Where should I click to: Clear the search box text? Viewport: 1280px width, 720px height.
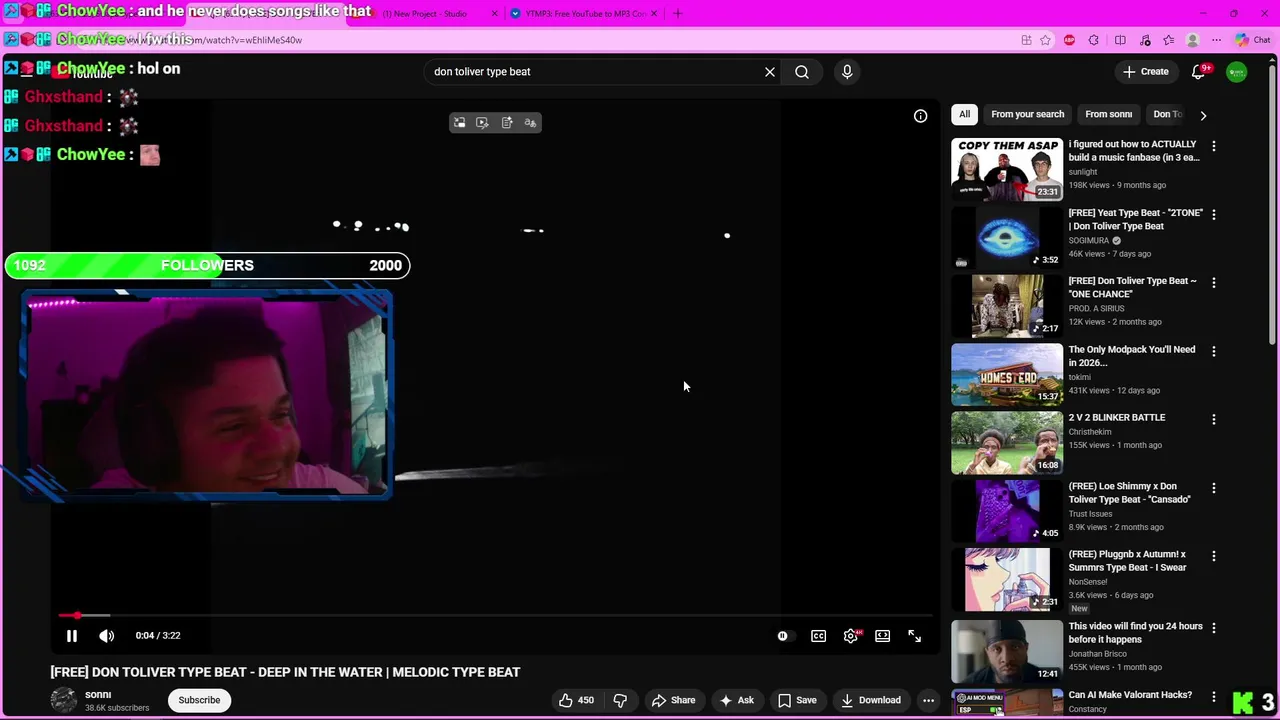tap(770, 72)
